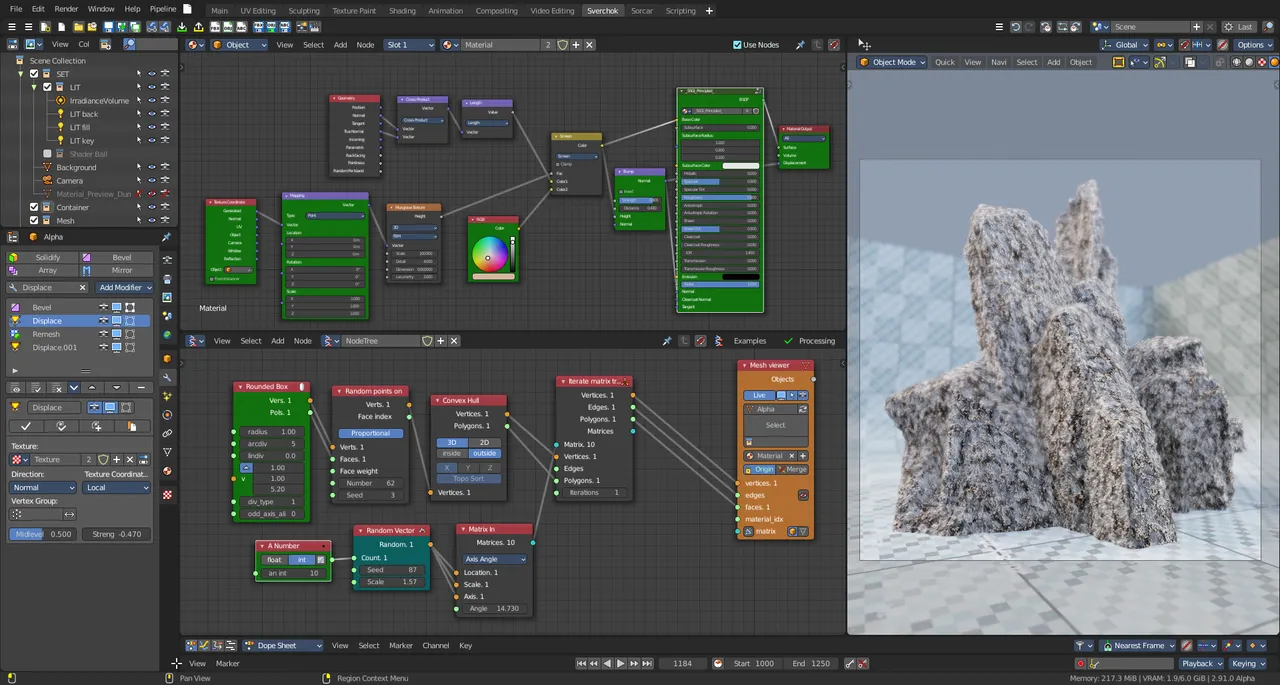Click the copy modifier icon in Displace panel
This screenshot has height=685, width=1280.
pos(132,426)
